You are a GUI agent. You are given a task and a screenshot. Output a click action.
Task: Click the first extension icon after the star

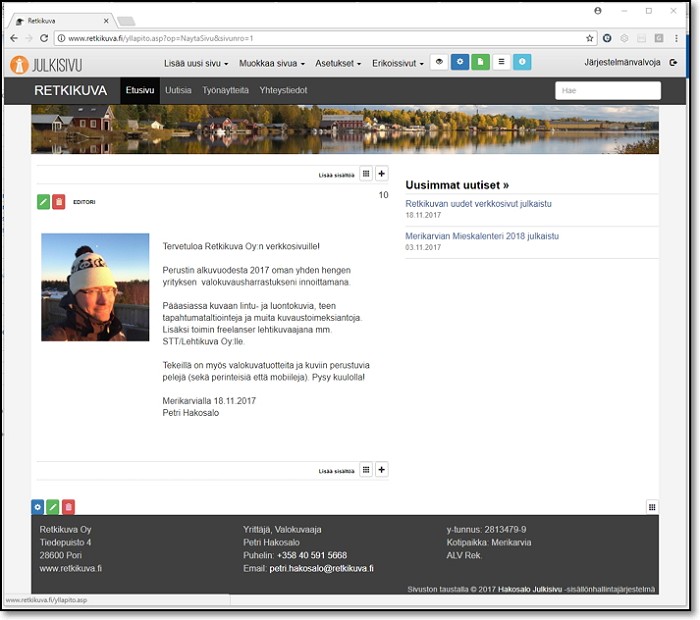[x=607, y=38]
